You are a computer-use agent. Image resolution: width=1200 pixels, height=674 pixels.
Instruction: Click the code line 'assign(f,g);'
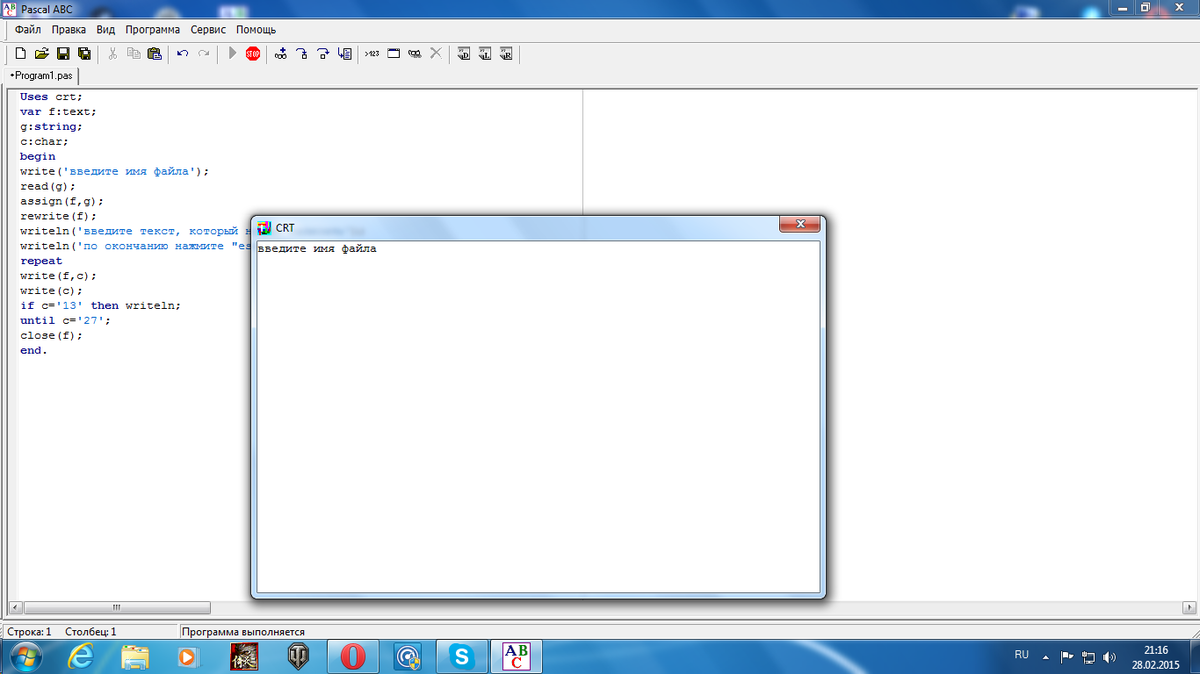[62, 201]
